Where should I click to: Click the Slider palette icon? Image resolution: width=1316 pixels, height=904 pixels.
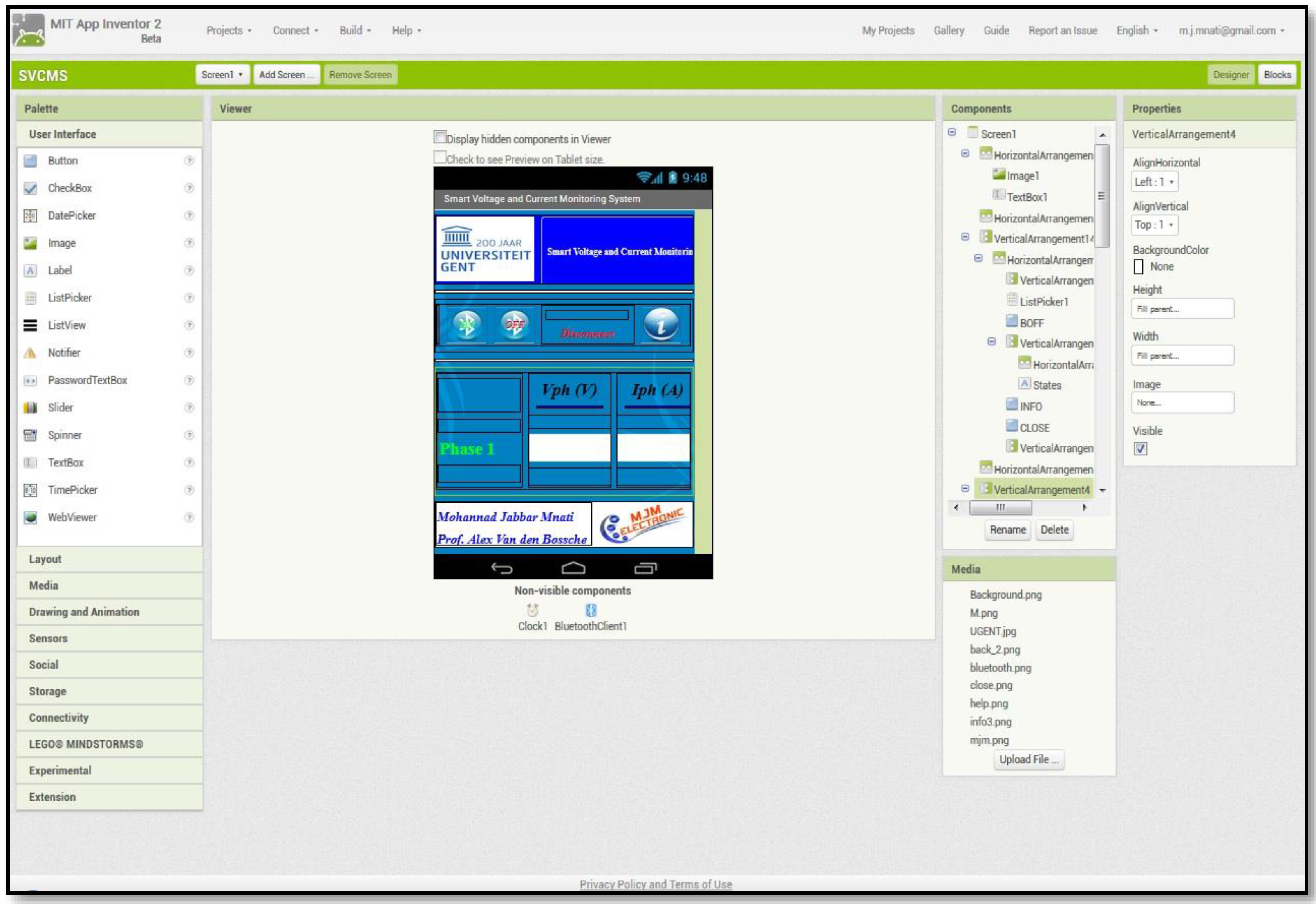(31, 408)
